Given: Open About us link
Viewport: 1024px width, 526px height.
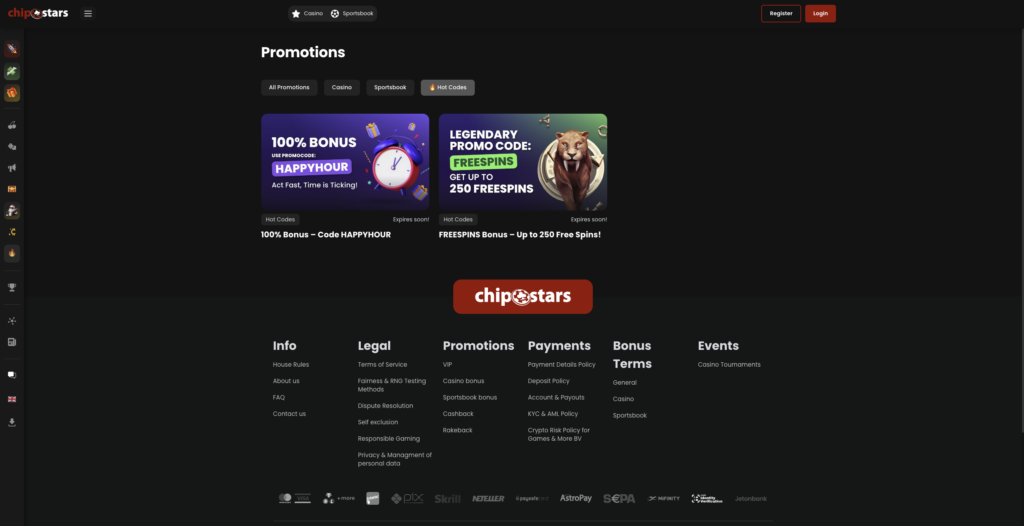Looking at the screenshot, I should tap(286, 381).
